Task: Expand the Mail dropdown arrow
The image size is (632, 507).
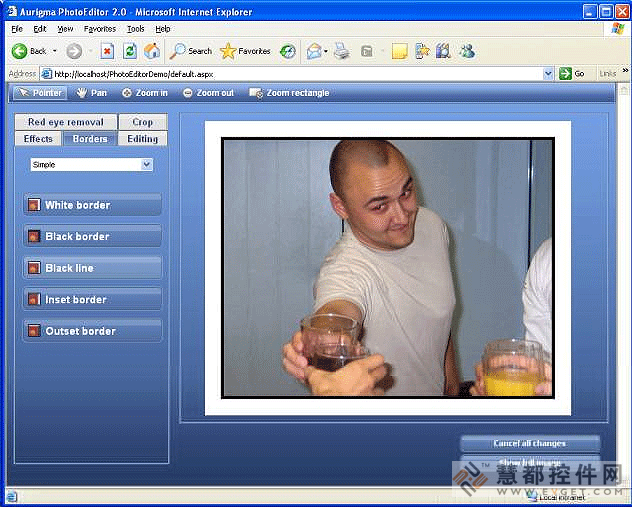Action: [x=326, y=51]
